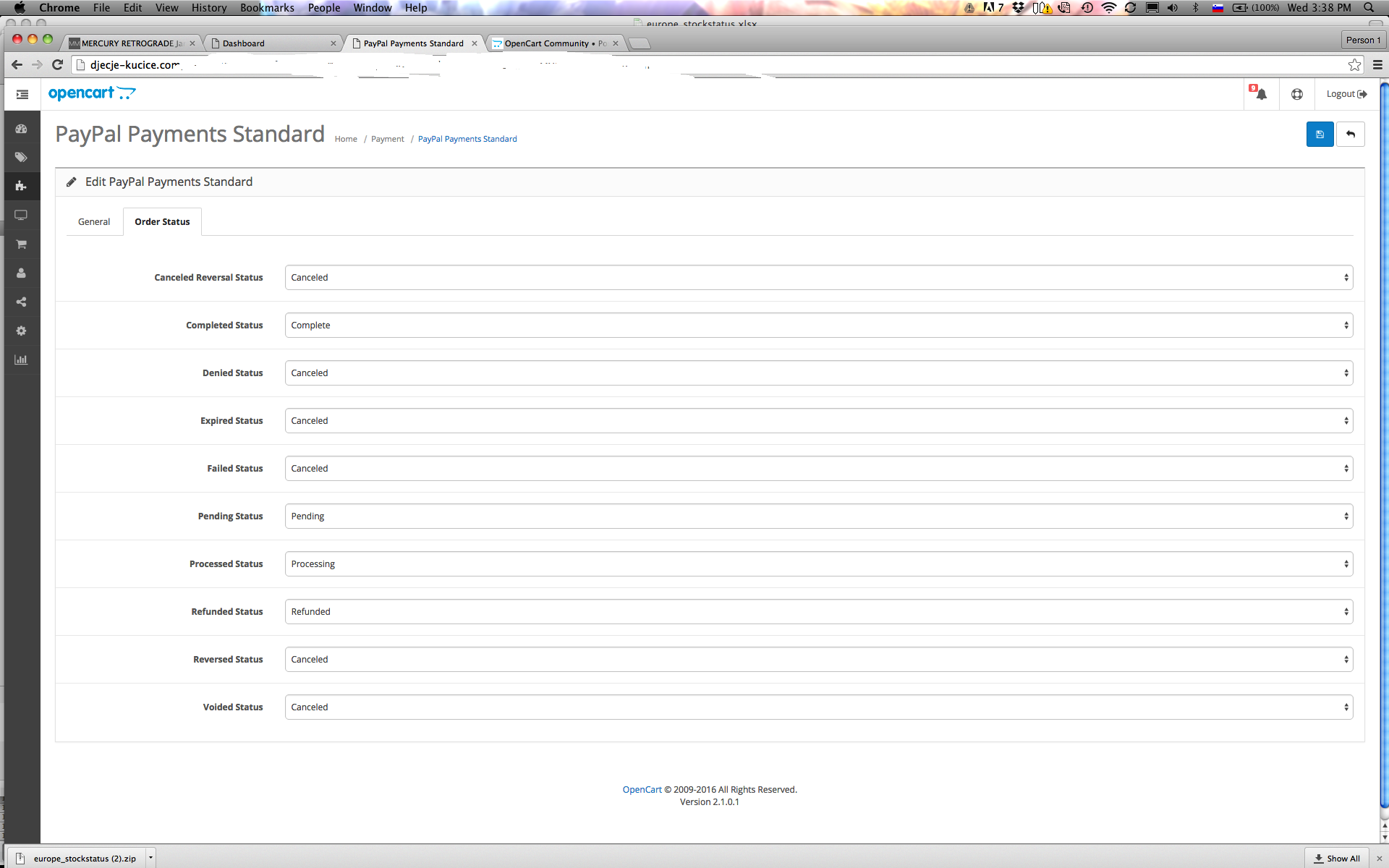Click Show All downloads button

pyautogui.click(x=1337, y=859)
